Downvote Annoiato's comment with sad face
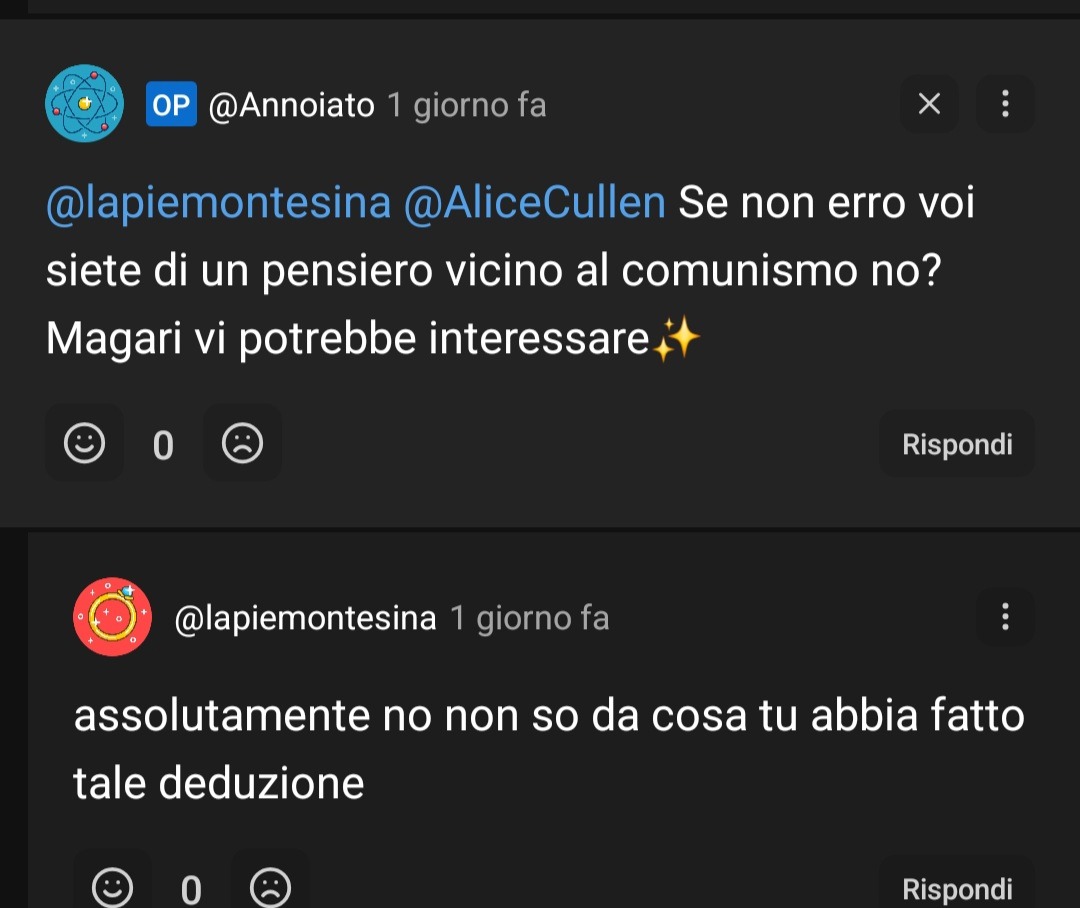The width and height of the screenshot is (1080, 908). 242,443
